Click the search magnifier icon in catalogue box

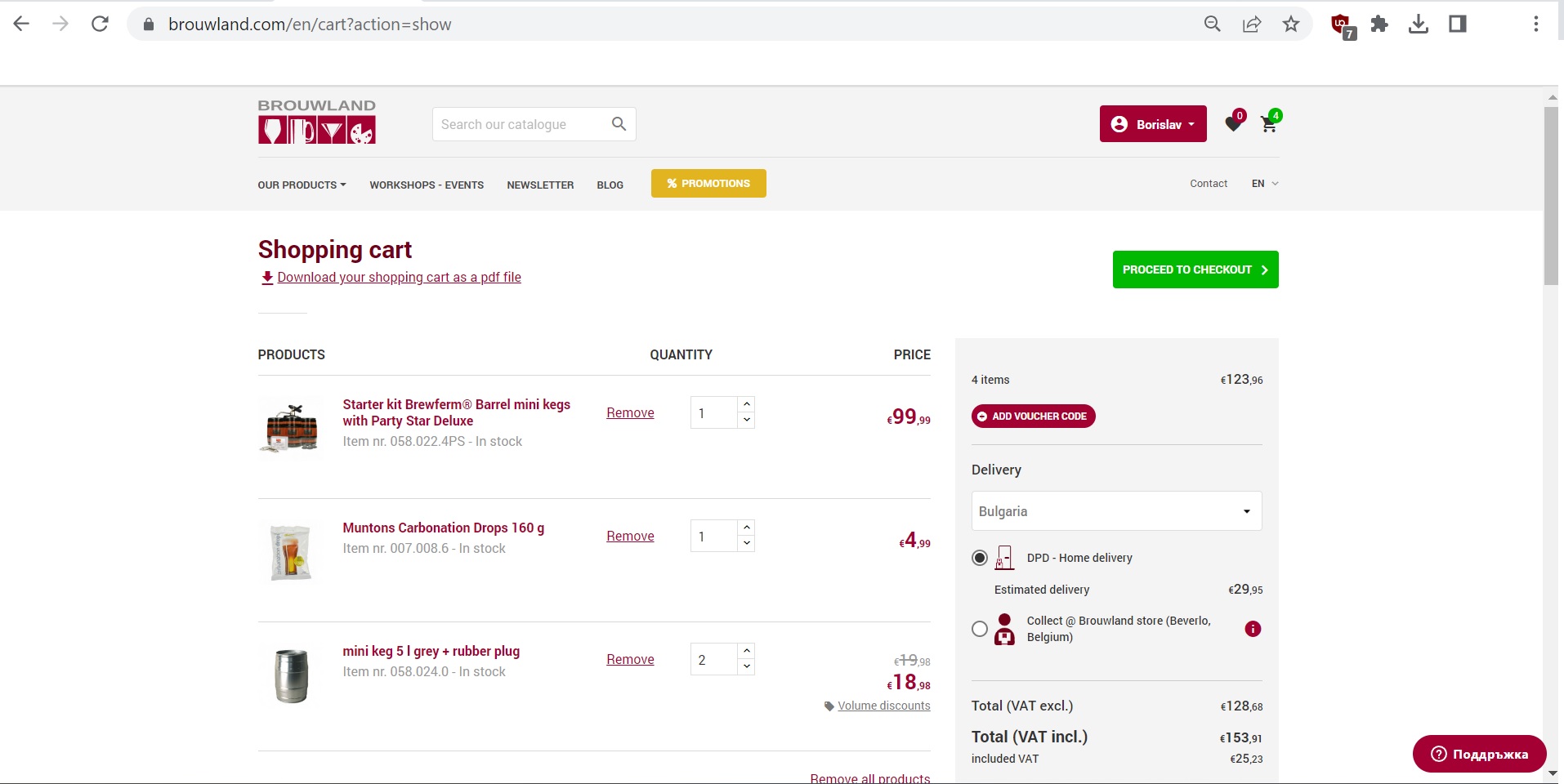coord(619,124)
